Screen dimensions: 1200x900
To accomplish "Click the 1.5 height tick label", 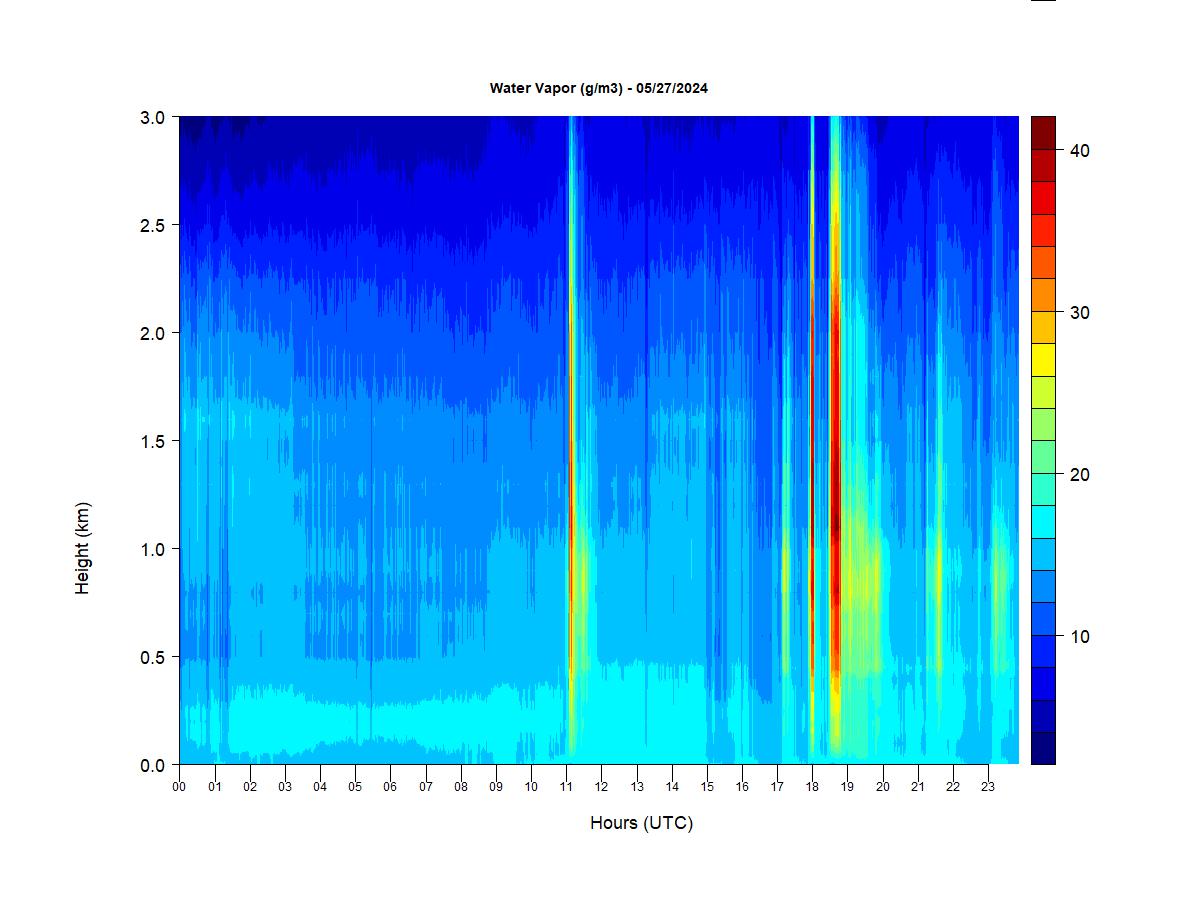I will pos(153,441).
